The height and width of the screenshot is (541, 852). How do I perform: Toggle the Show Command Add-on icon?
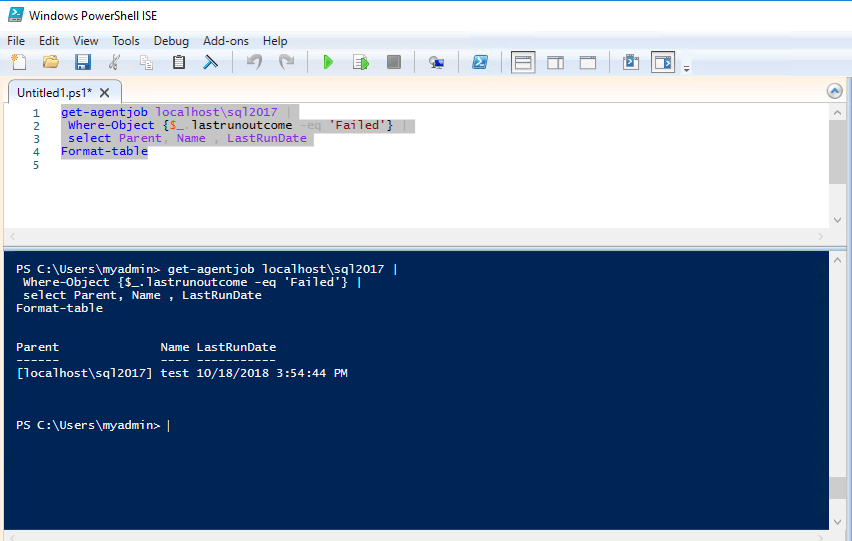tap(663, 62)
